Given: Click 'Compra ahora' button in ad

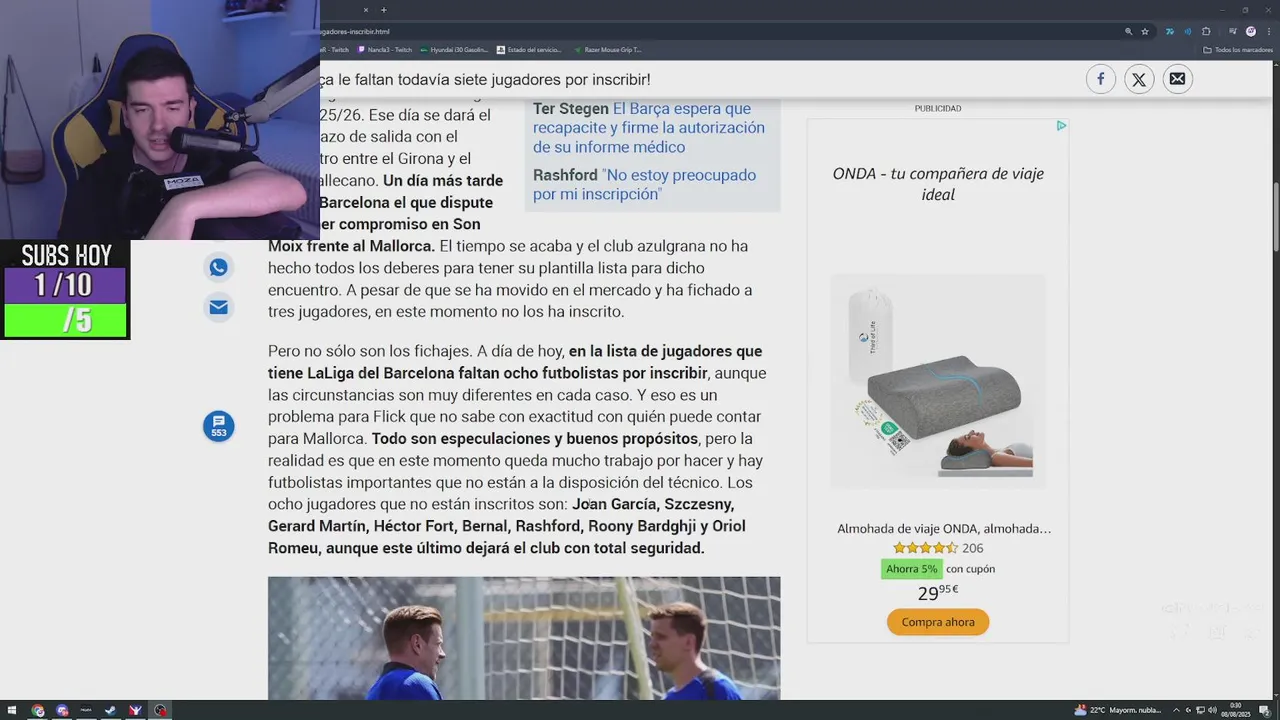Looking at the screenshot, I should 938,622.
